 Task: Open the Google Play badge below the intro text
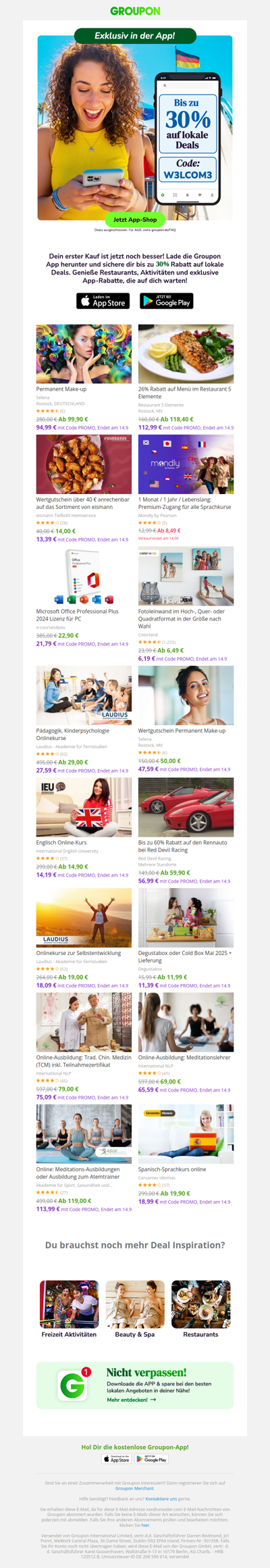[x=167, y=301]
